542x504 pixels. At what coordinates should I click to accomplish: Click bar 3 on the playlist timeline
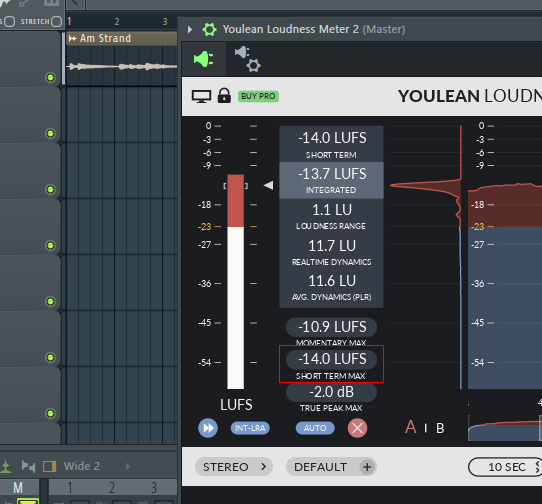[x=165, y=22]
